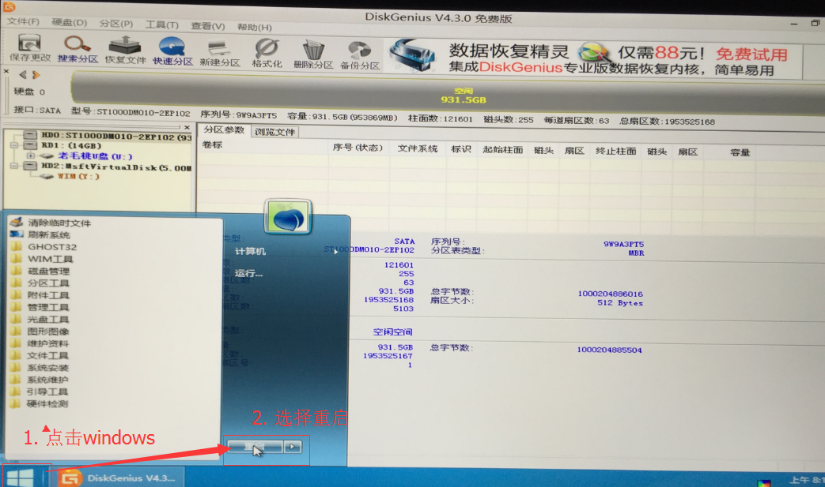Click the start menu user picture

(x=288, y=217)
